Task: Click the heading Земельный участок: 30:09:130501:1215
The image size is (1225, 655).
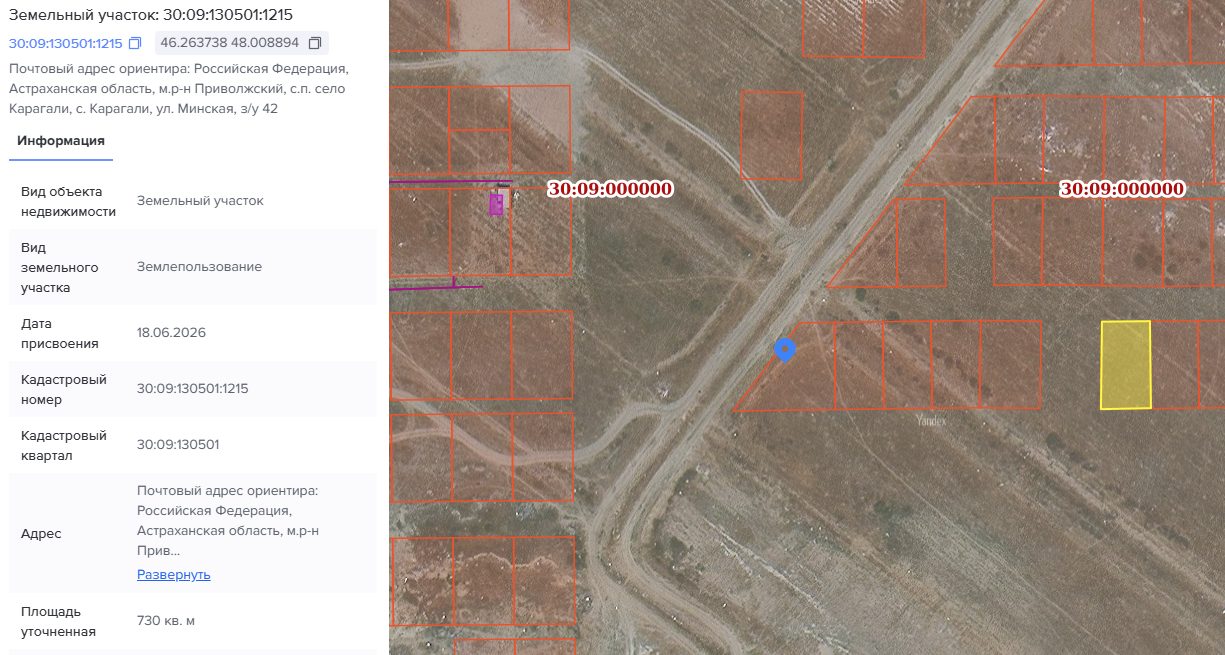Action: (151, 15)
